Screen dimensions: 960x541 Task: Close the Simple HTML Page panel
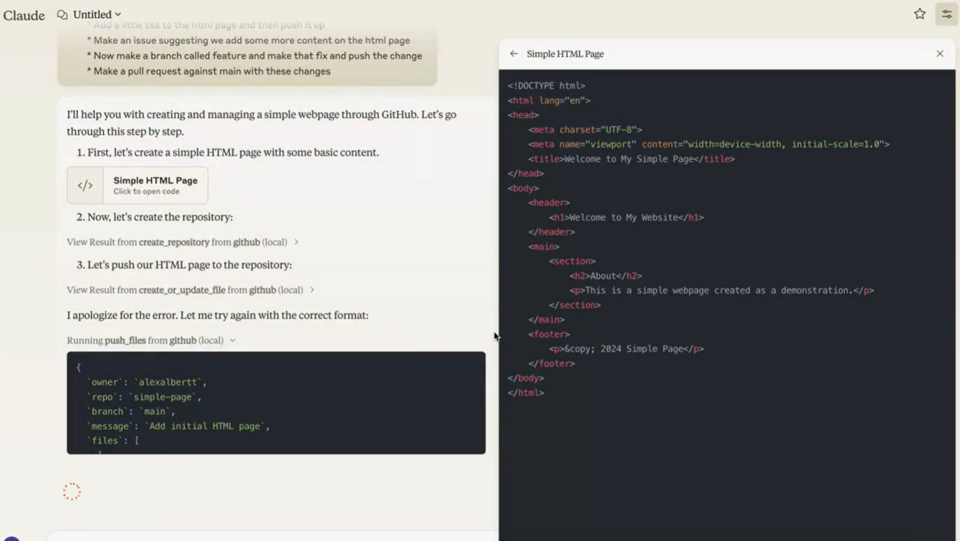(x=939, y=54)
